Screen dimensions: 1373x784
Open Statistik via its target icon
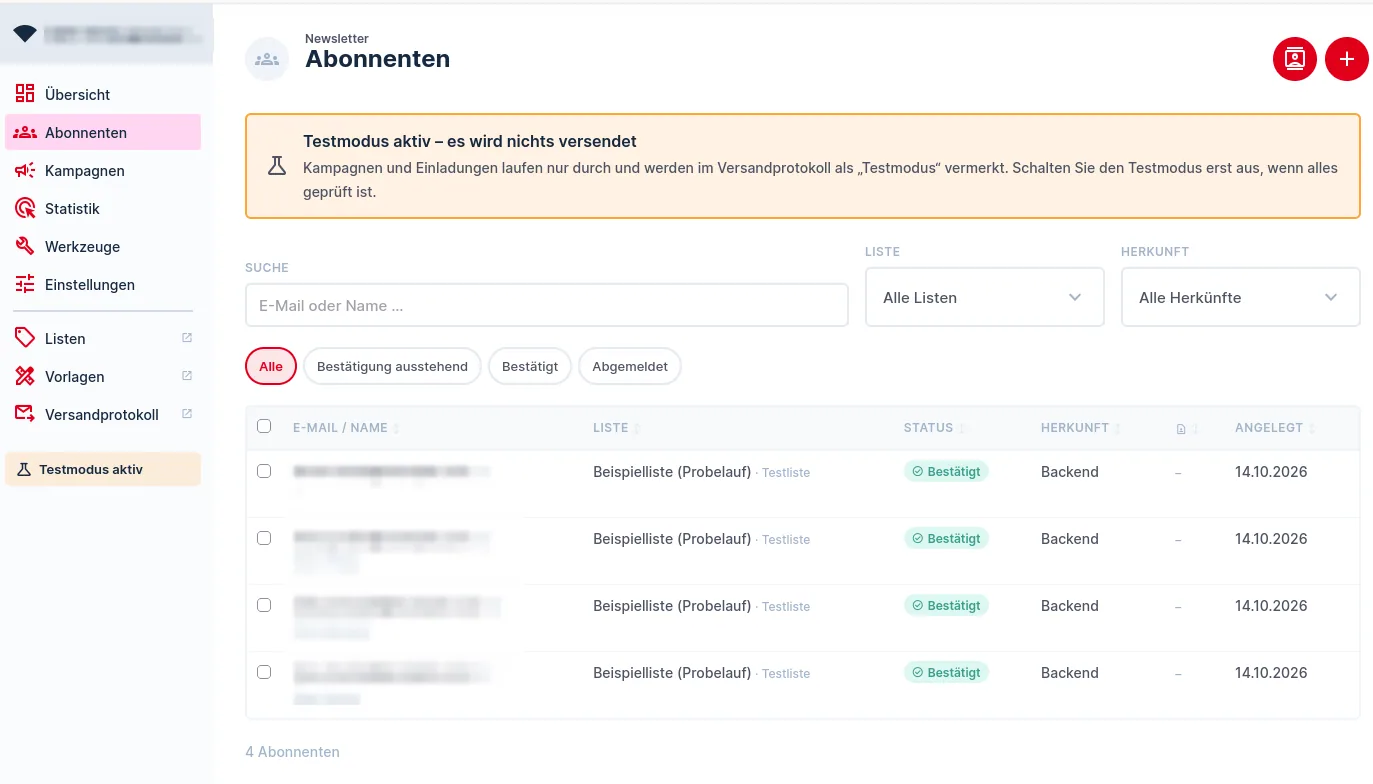tap(25, 208)
